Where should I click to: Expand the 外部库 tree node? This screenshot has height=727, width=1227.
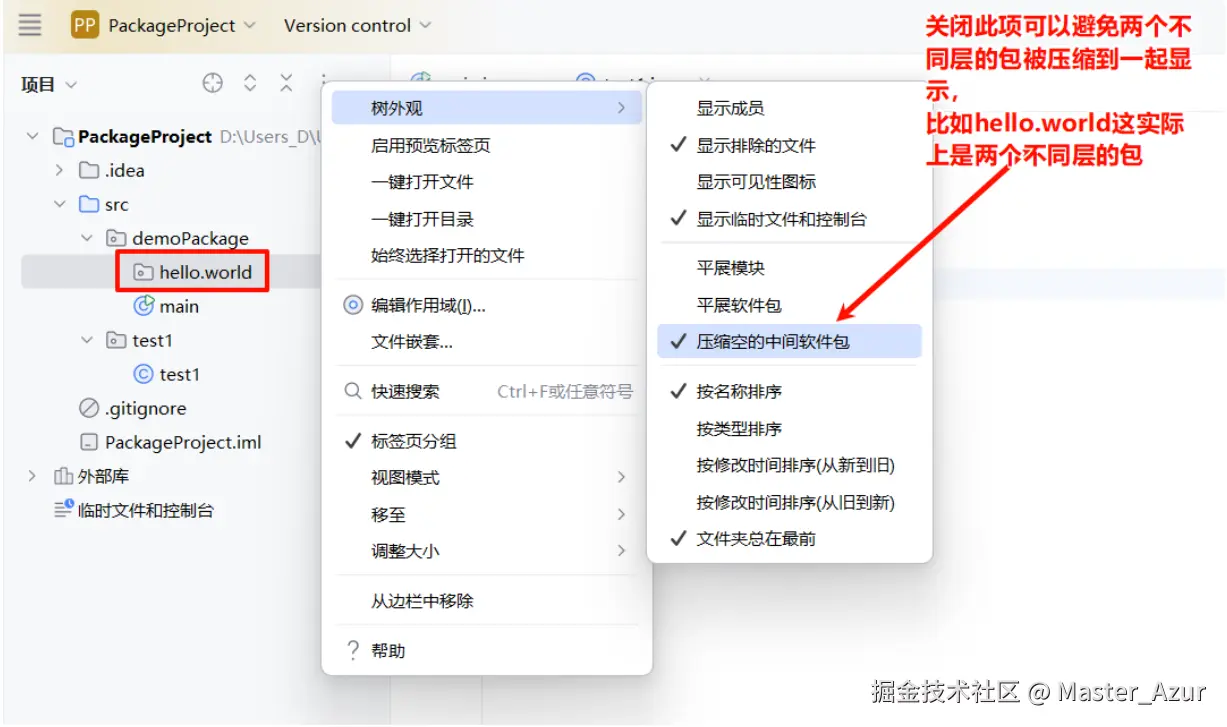point(32,476)
